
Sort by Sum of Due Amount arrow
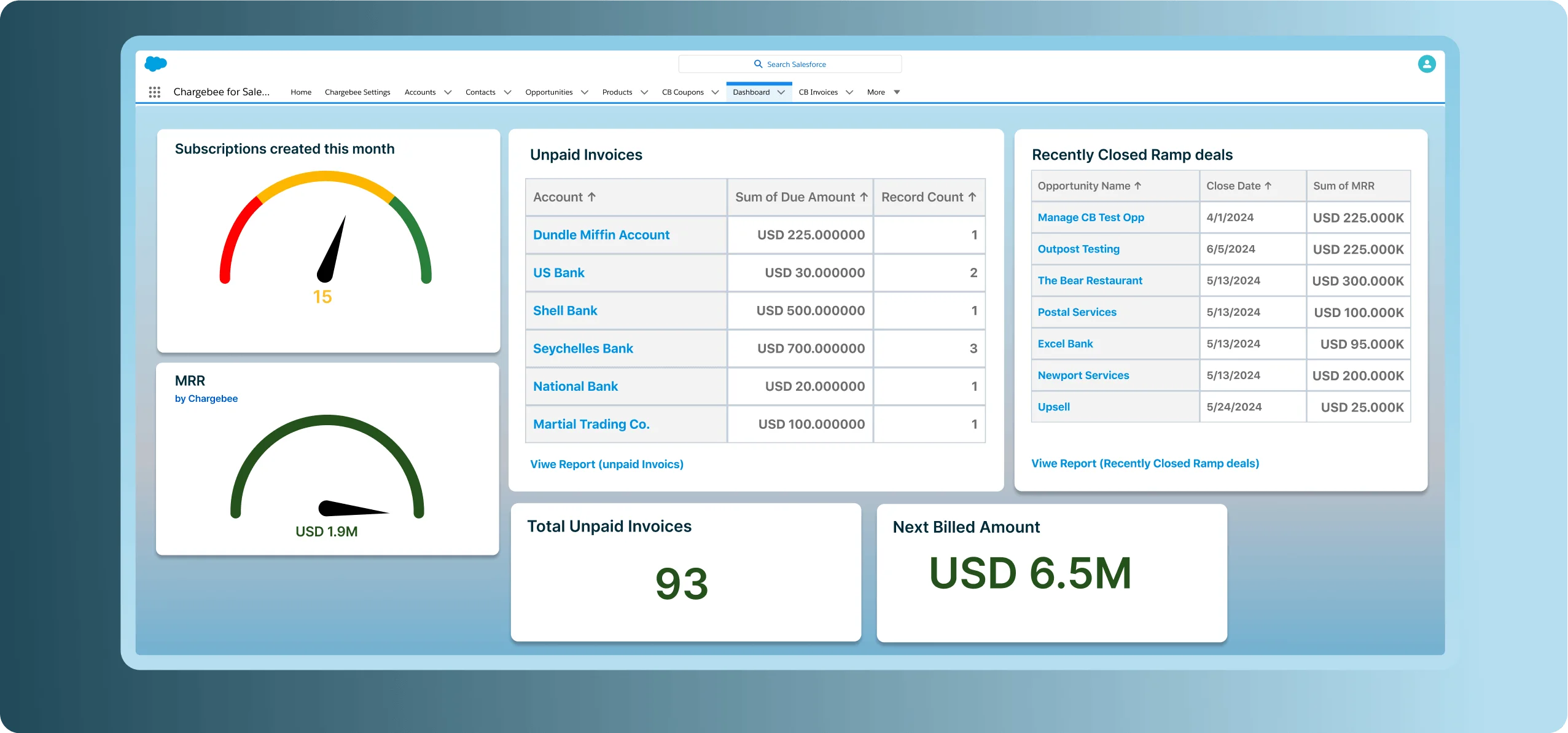[864, 197]
